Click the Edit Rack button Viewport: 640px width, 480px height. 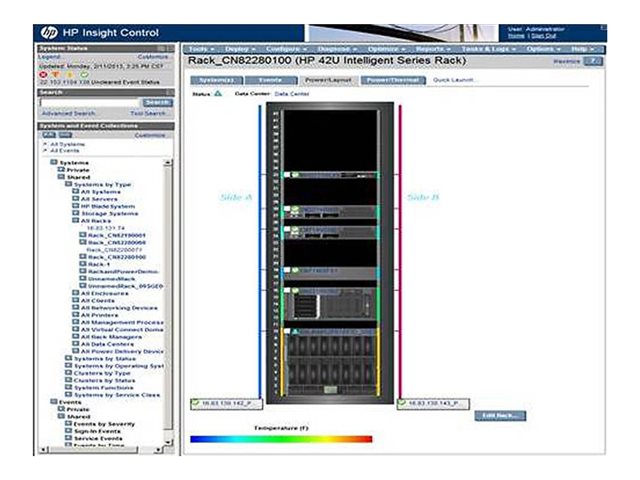click(500, 416)
